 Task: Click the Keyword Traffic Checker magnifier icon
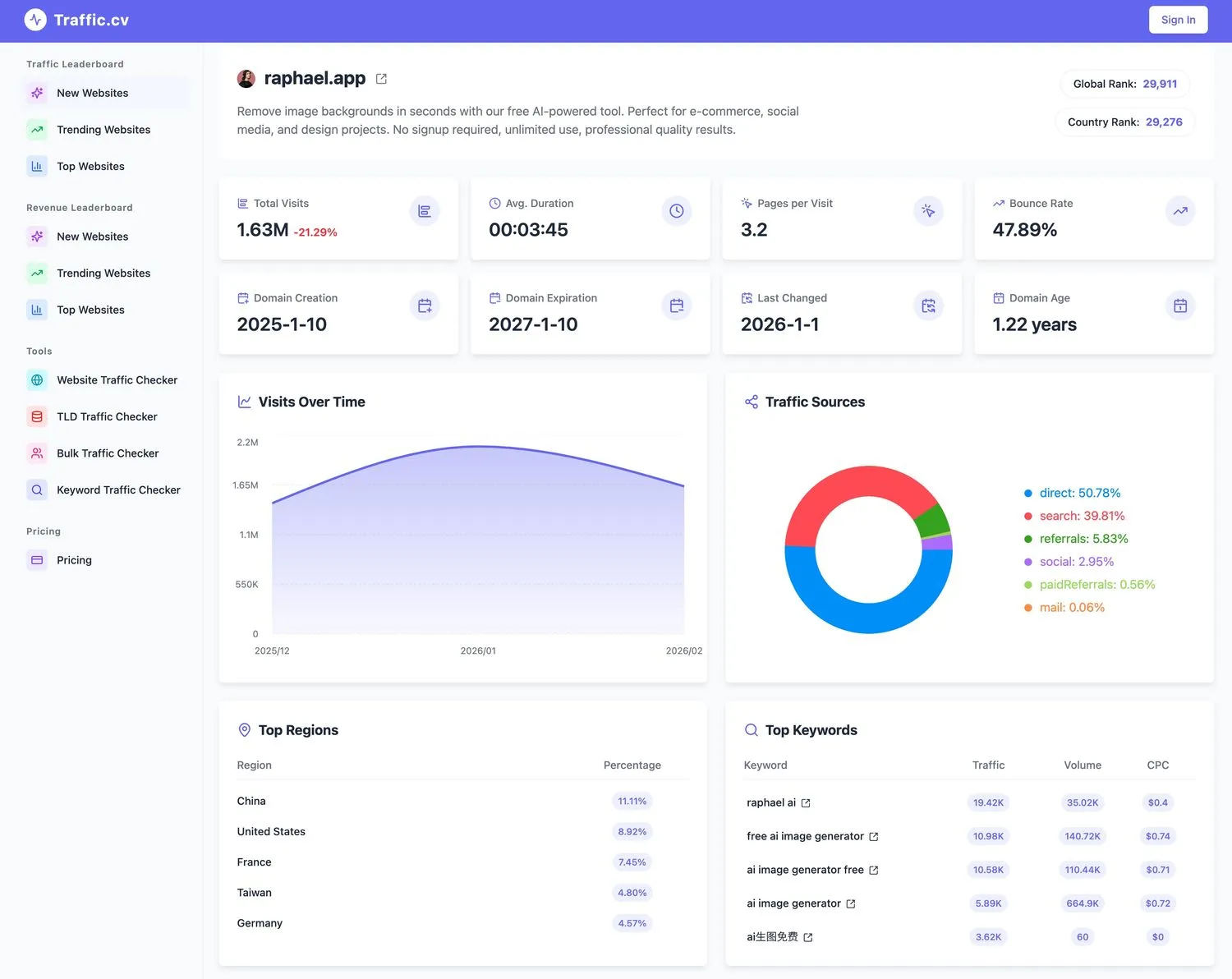(x=37, y=489)
